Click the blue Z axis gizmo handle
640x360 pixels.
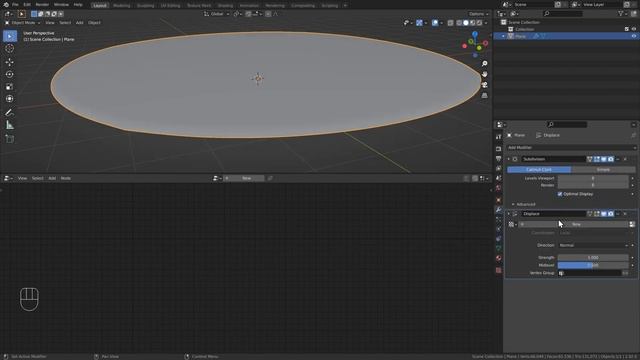475,35
